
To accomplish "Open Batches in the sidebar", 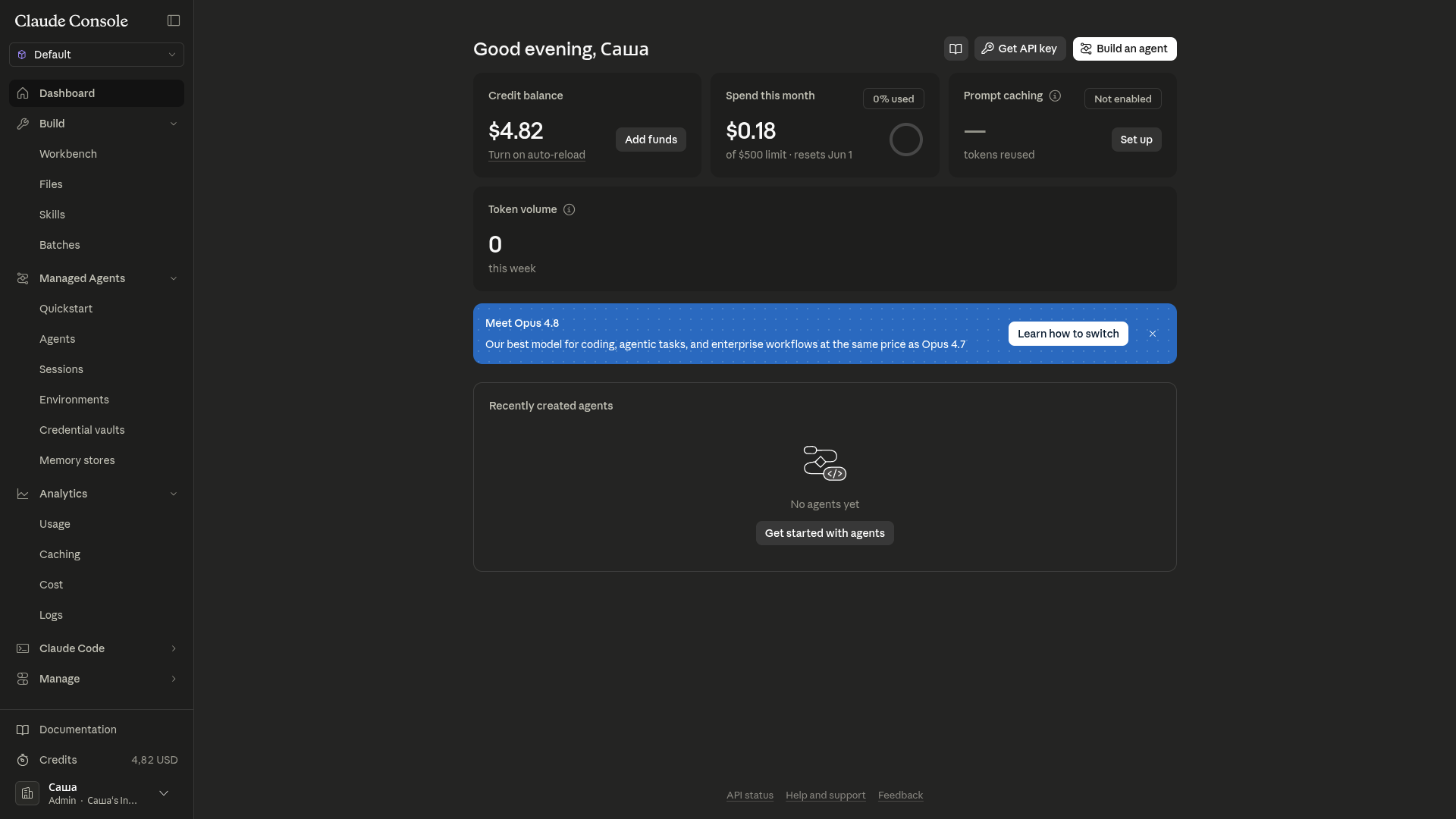I will pos(96,245).
